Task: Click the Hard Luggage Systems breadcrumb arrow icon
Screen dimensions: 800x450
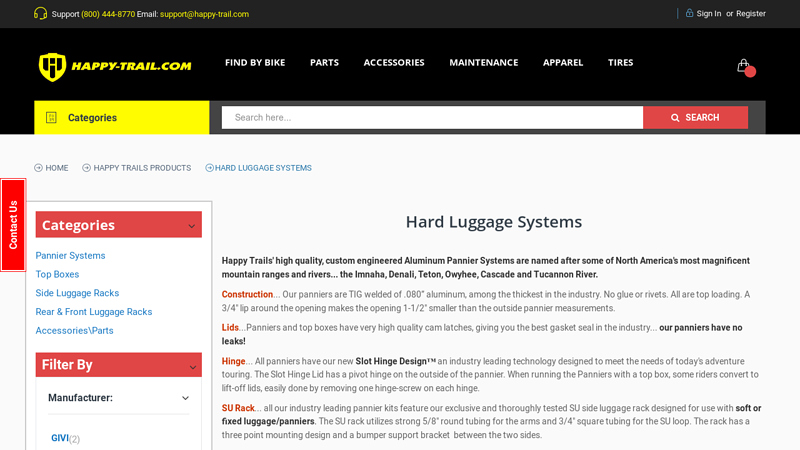Action: (210, 168)
